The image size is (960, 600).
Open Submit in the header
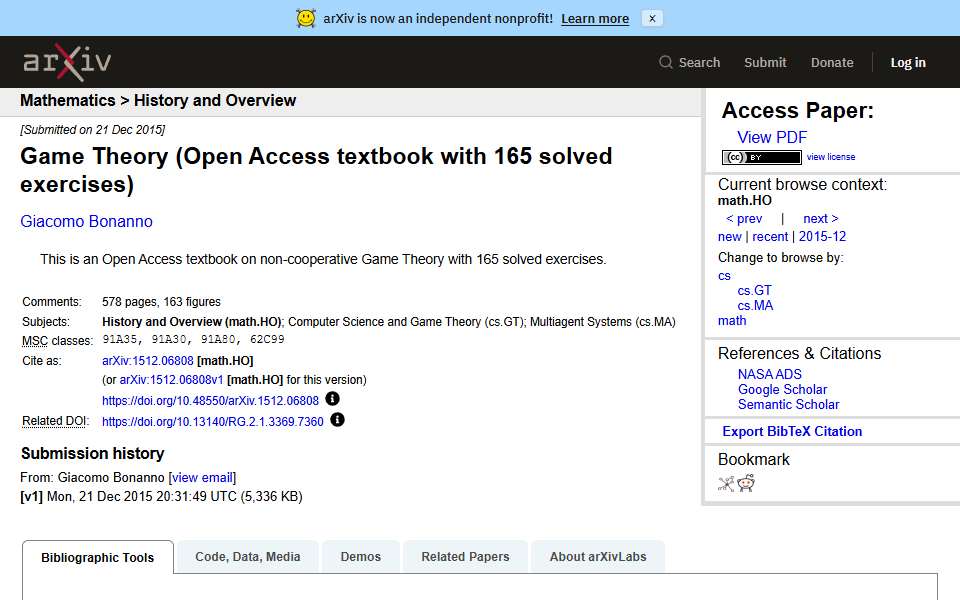coord(765,62)
